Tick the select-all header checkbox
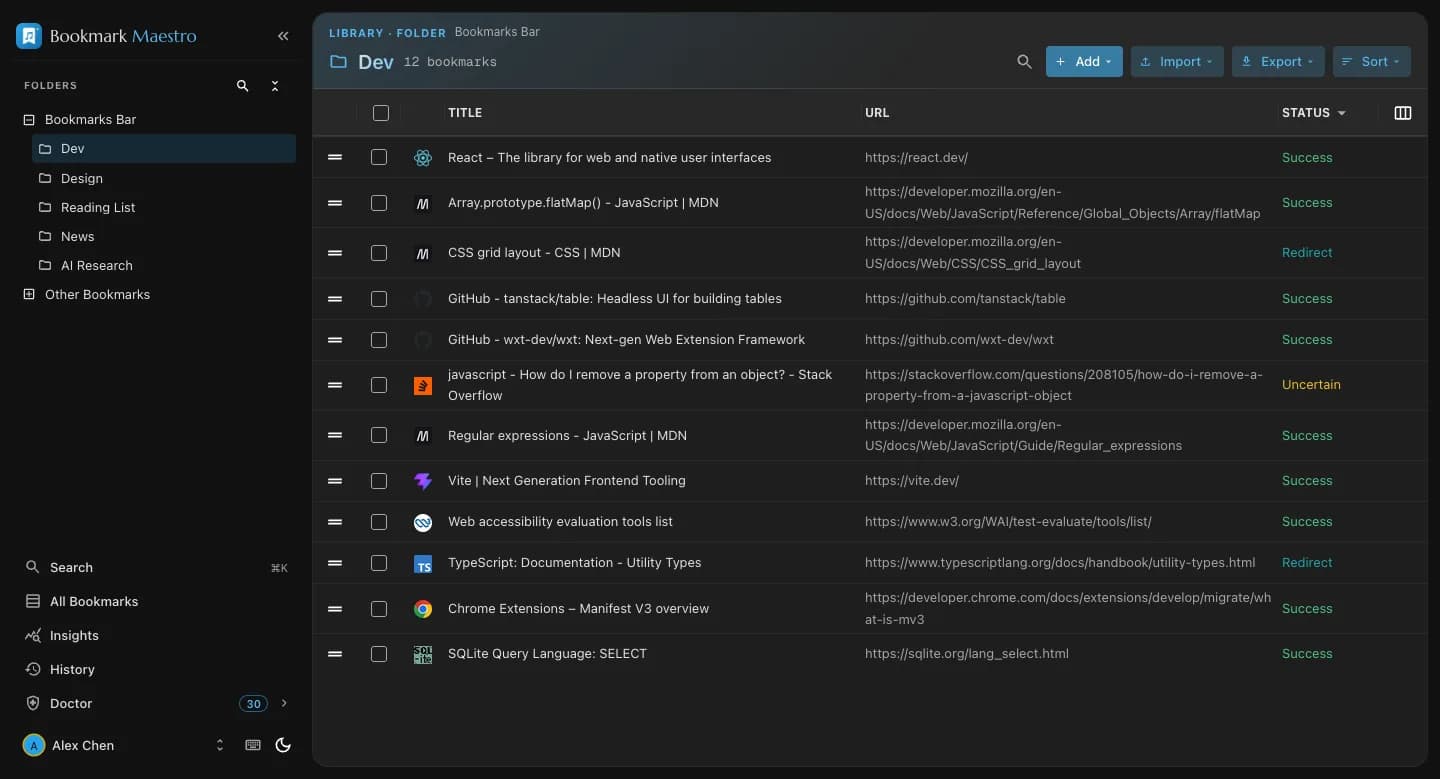 pyautogui.click(x=381, y=113)
